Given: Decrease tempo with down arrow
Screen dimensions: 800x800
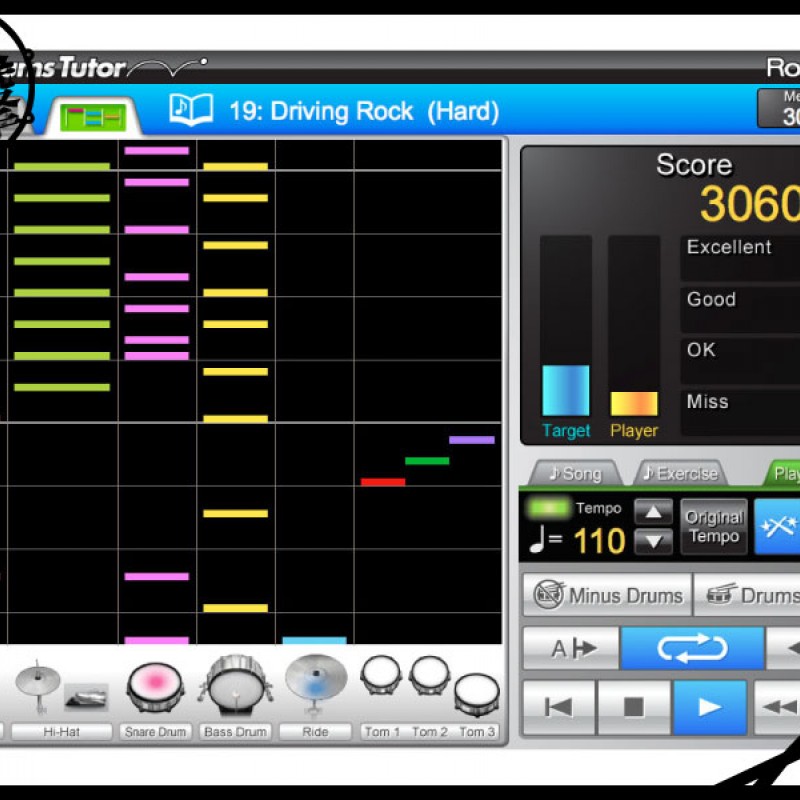Looking at the screenshot, I should click(x=653, y=541).
